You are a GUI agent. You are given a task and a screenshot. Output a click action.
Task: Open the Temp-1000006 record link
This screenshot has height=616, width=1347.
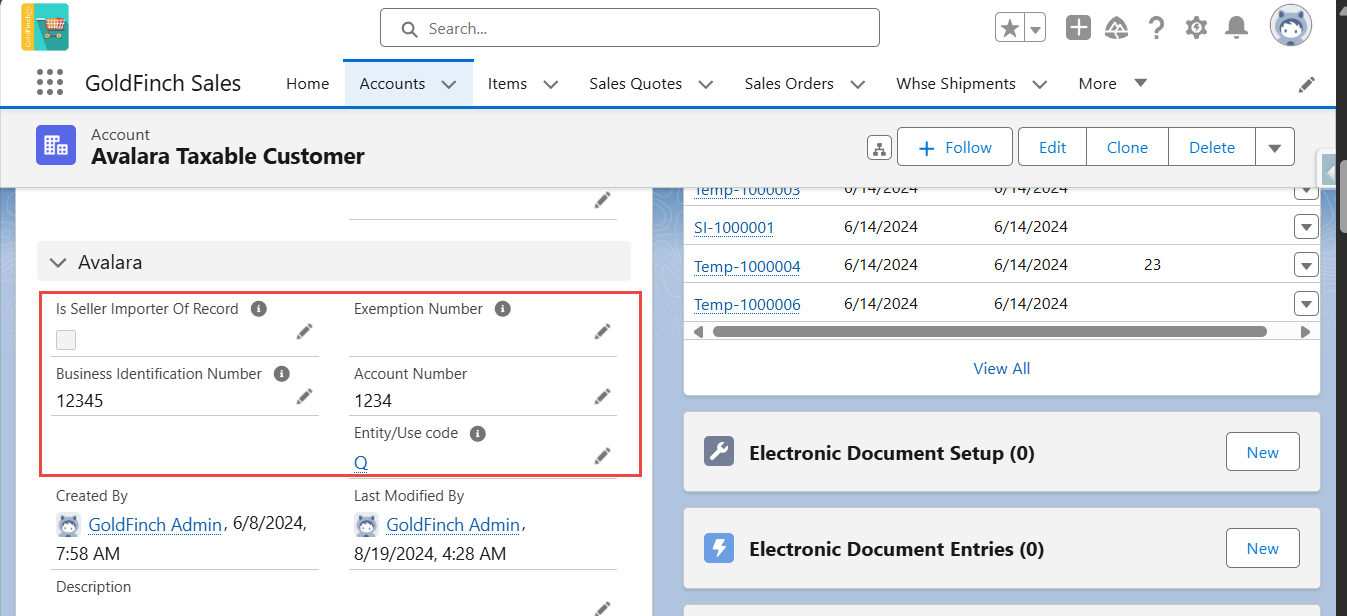(x=747, y=304)
